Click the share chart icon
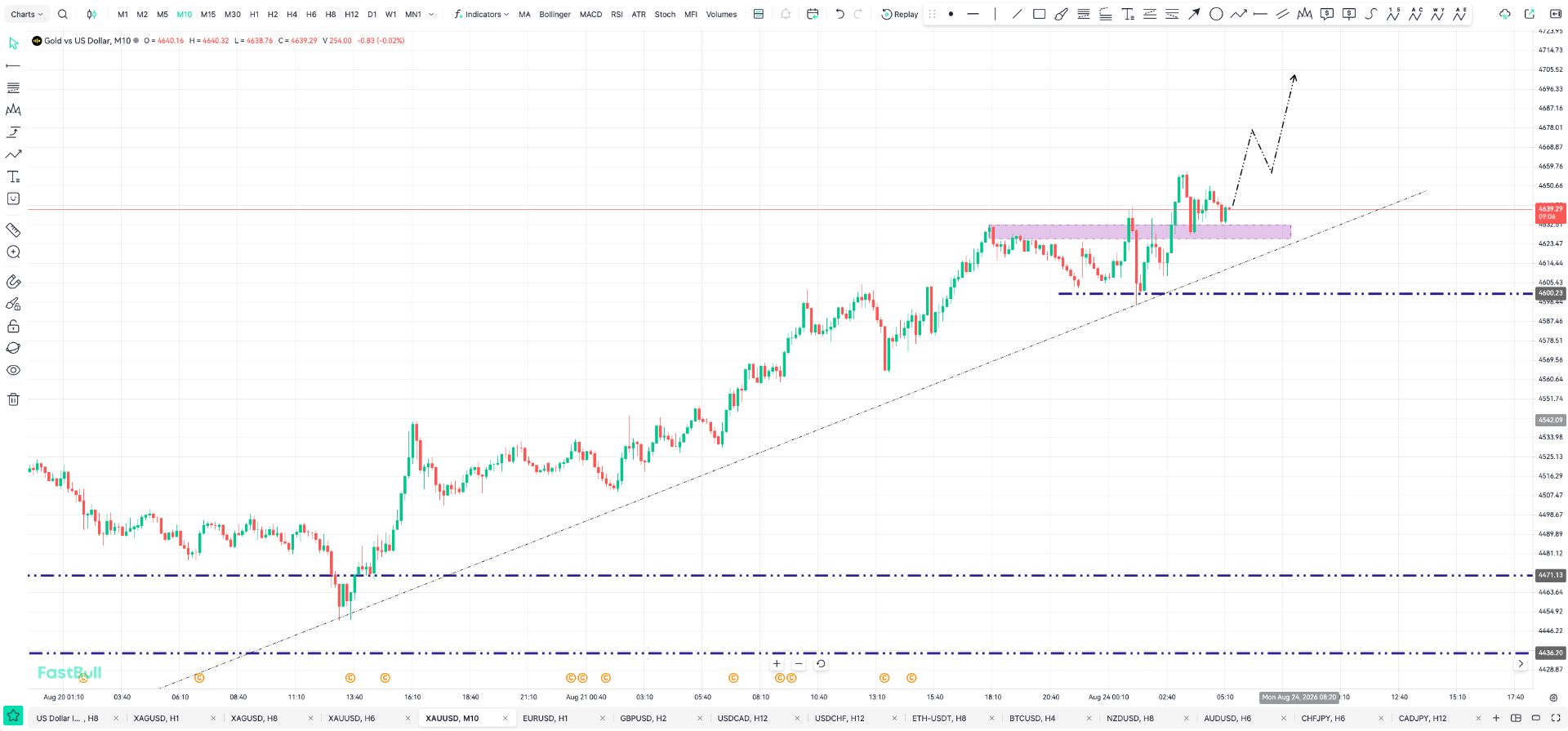Screen dimensions: 1568x731 click(x=1530, y=14)
